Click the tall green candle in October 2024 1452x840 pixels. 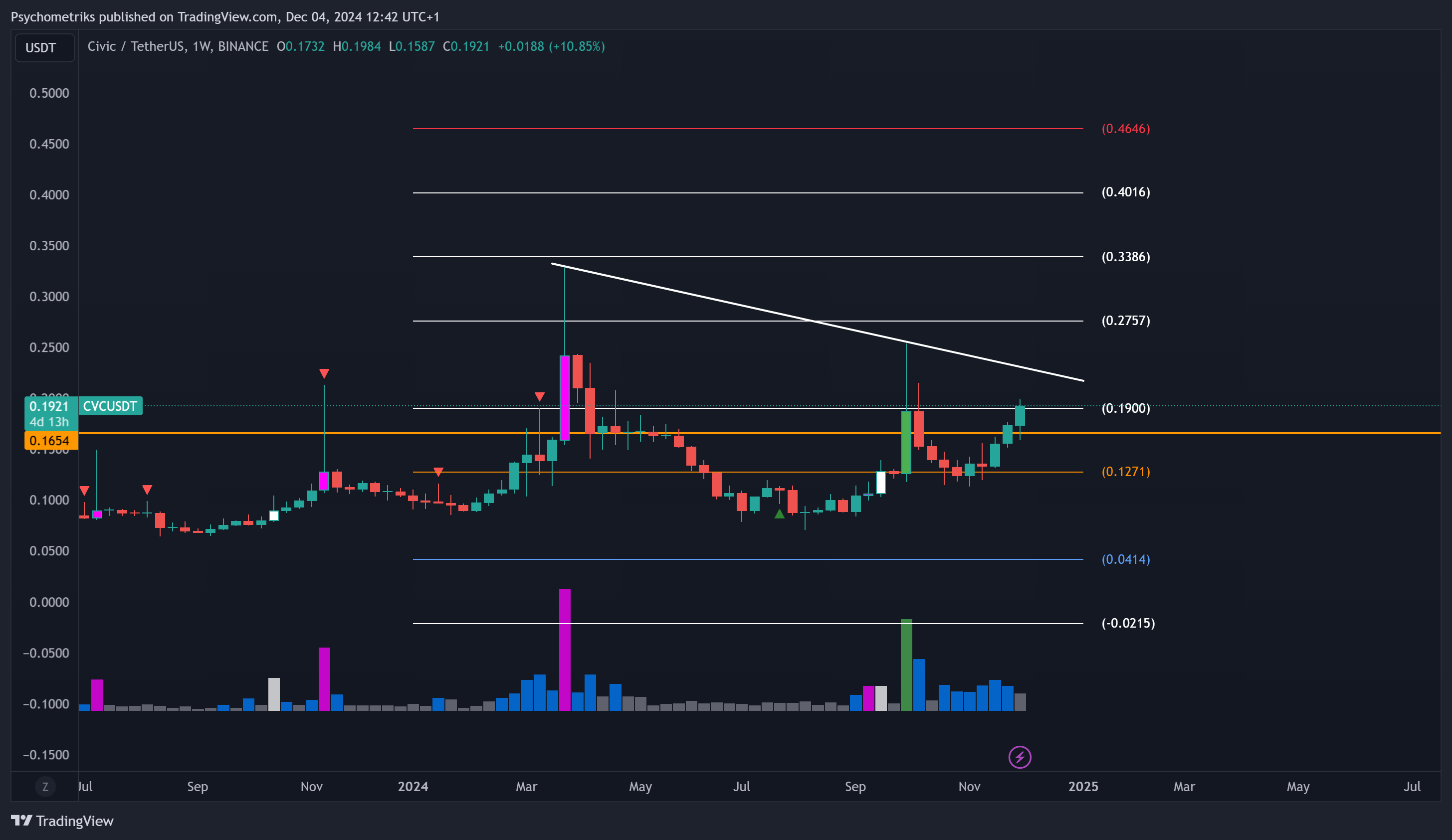906,442
